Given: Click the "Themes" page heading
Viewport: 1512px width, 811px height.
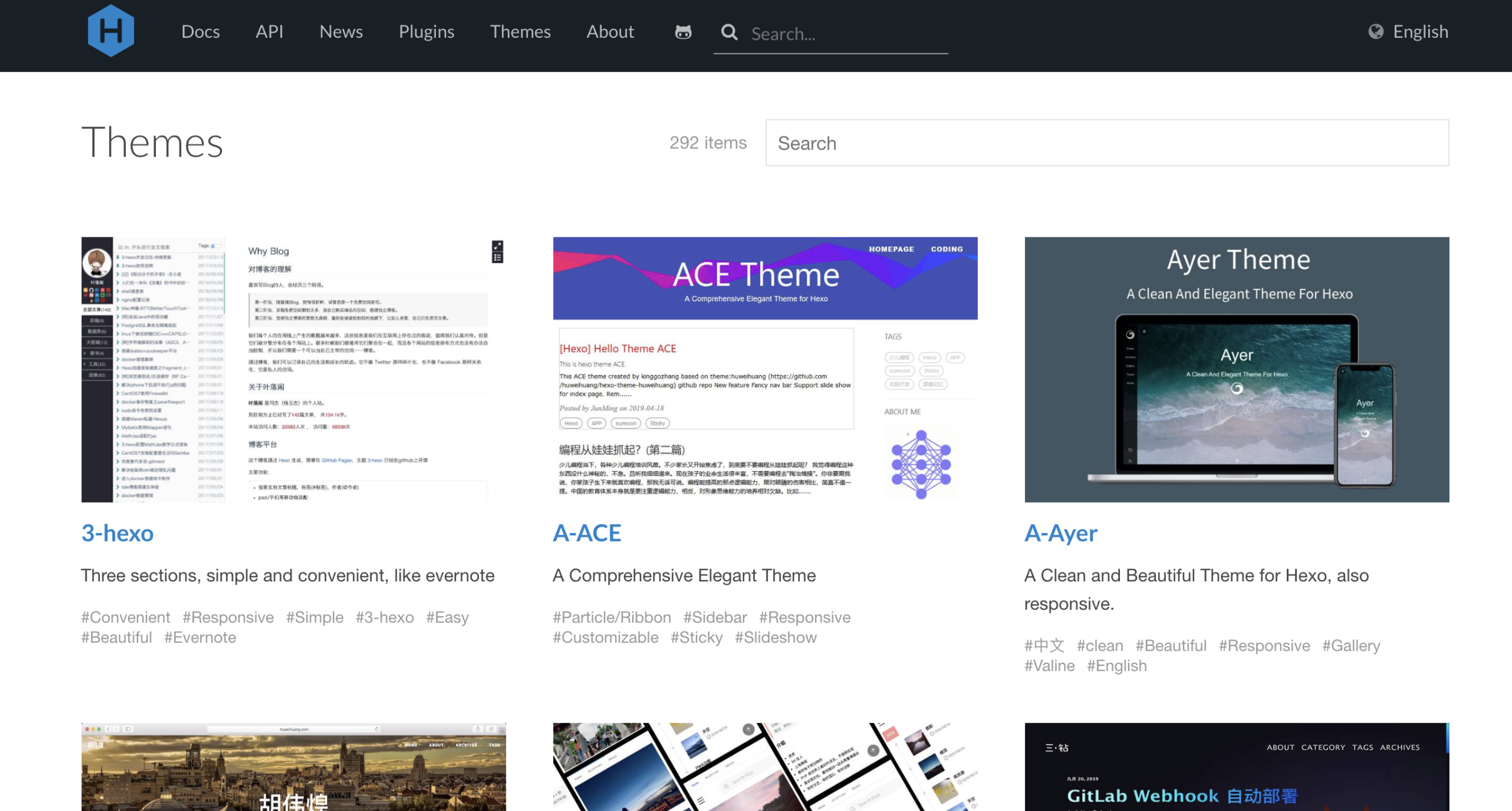Looking at the screenshot, I should coord(152,143).
